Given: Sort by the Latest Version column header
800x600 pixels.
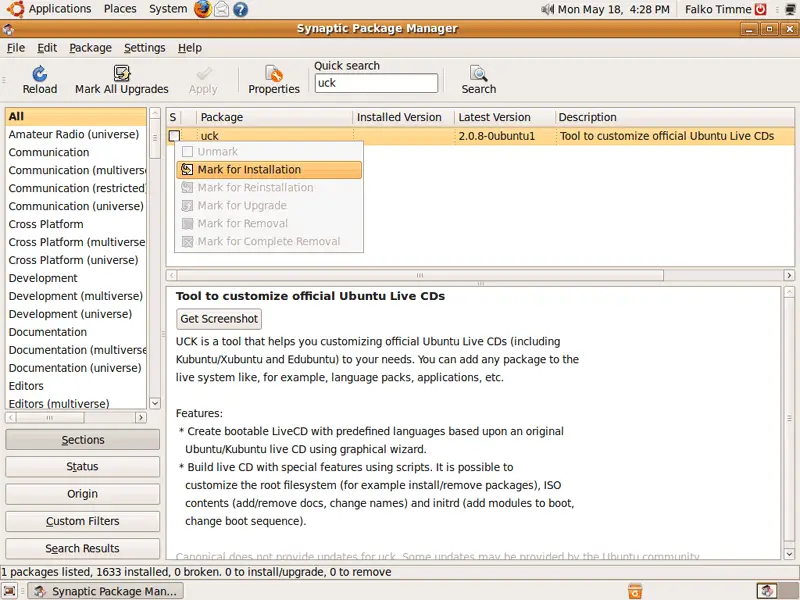Looking at the screenshot, I should pyautogui.click(x=504, y=117).
